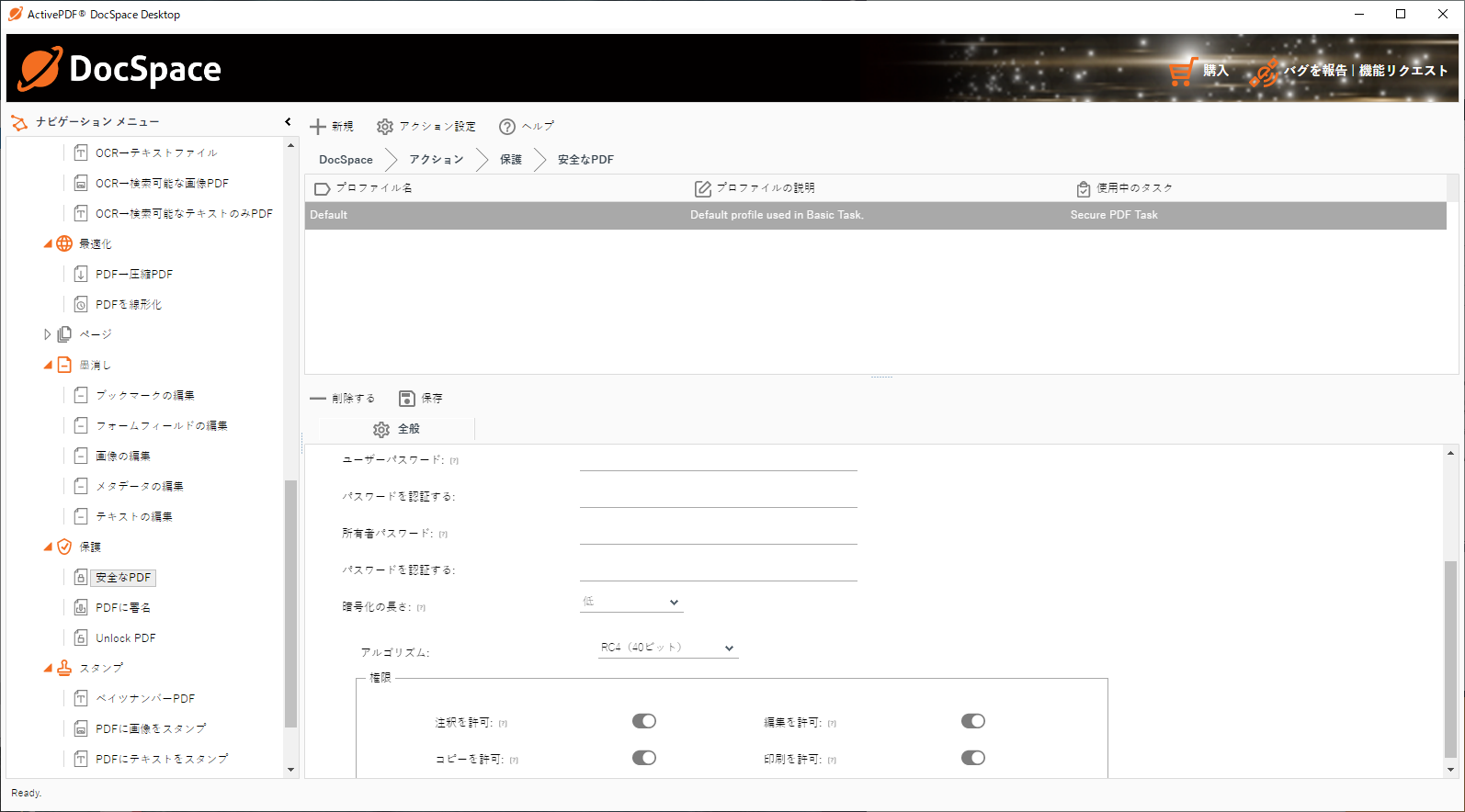Collapse the スタンプ tree group
Screen dimensions: 1465x812
coord(48,668)
